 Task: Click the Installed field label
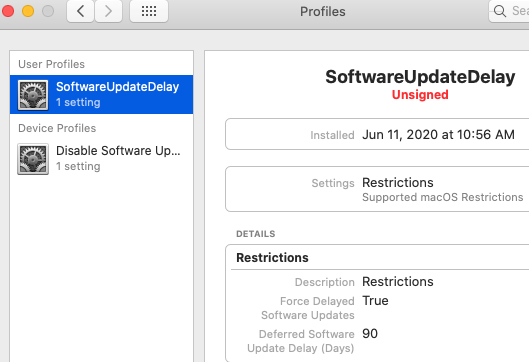point(332,135)
